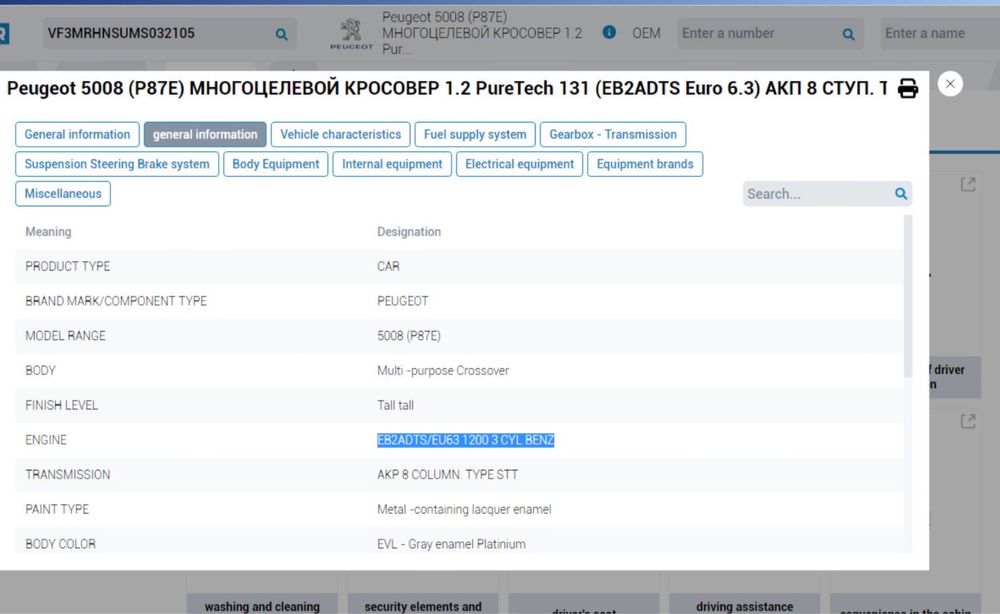Switch to the first 'General information' tab
The height and width of the screenshot is (614, 1000).
77,135
